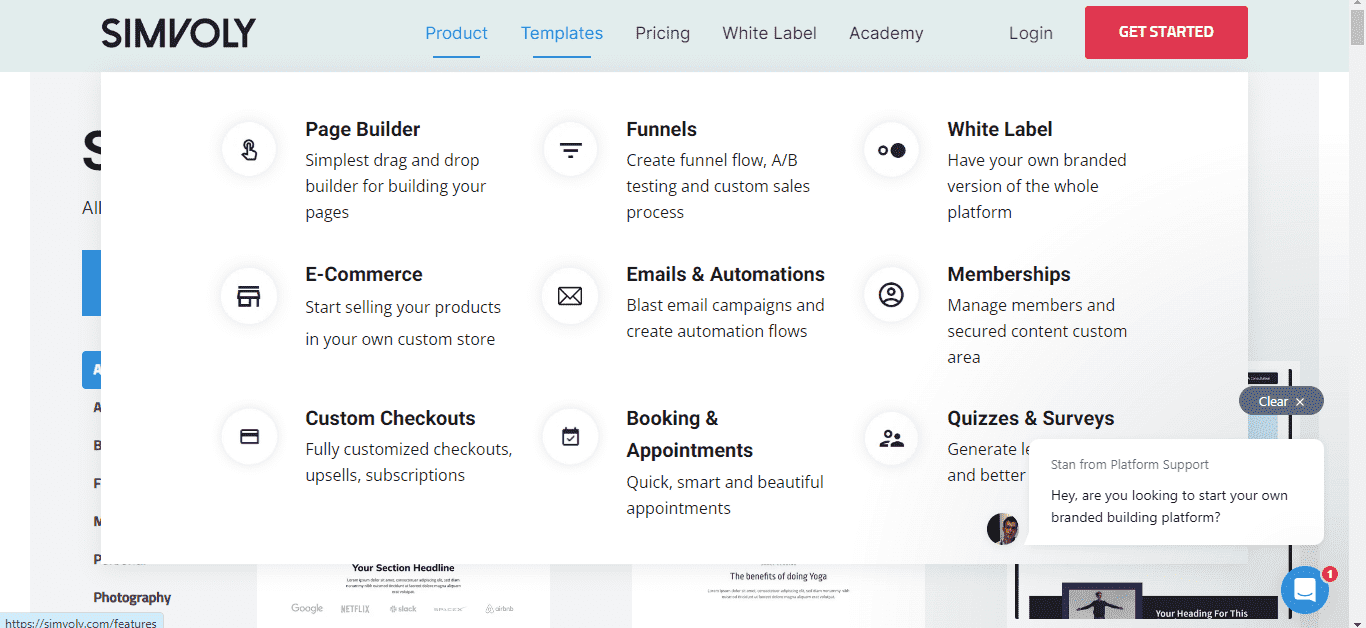Open the Academy nav item
This screenshot has height=628, width=1366.
point(886,33)
